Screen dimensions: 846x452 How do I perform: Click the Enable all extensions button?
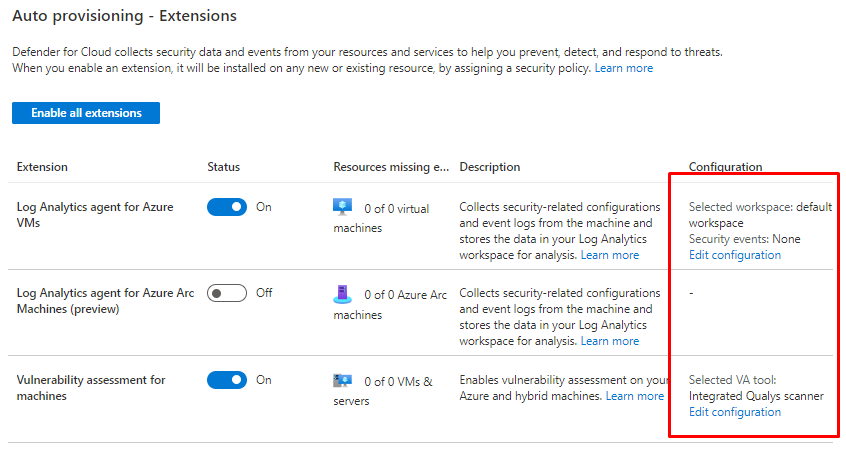[86, 113]
